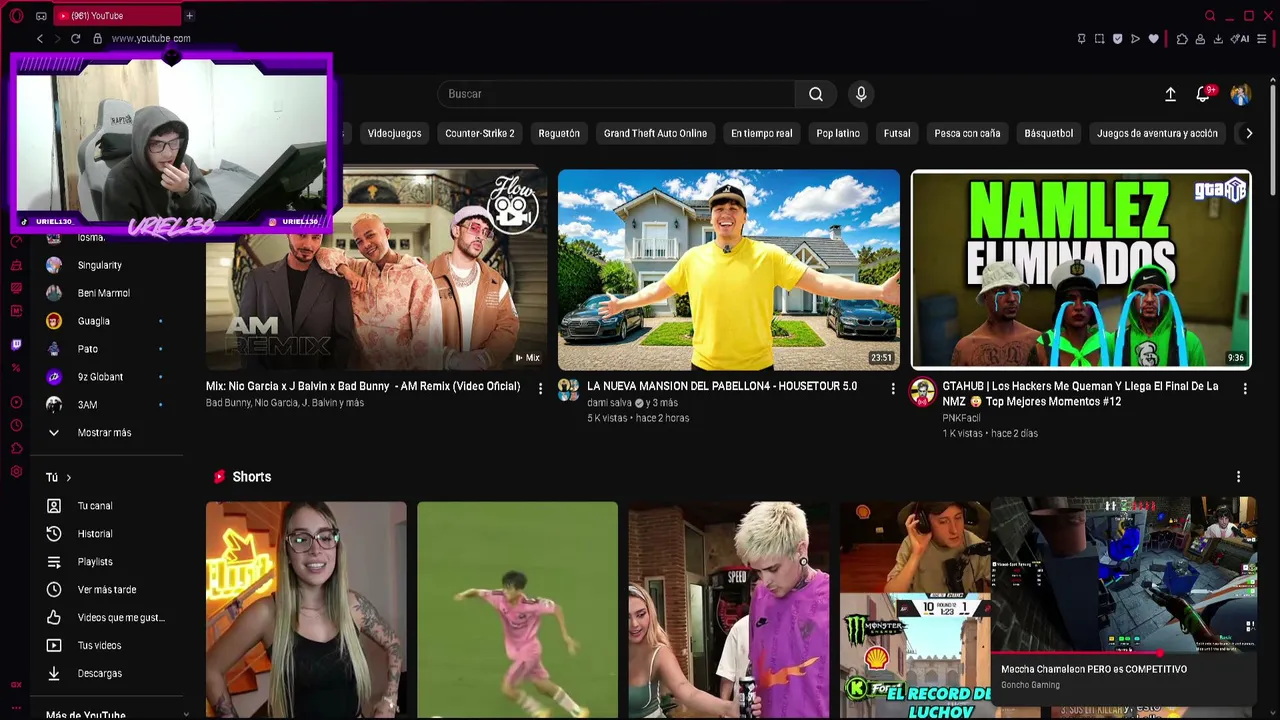Open the browser downloads icon

(1218, 39)
